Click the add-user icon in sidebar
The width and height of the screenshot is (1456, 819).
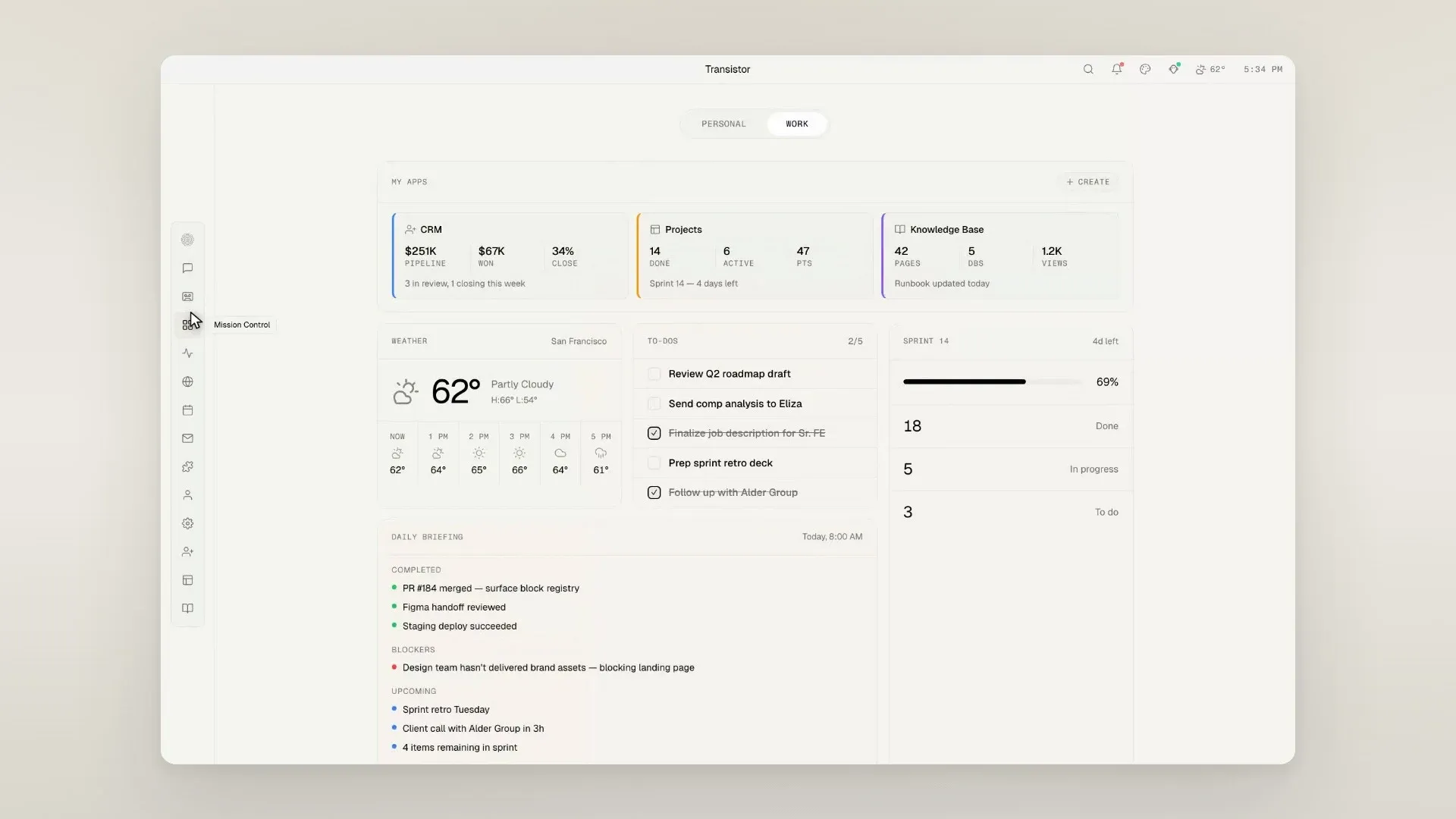click(187, 552)
